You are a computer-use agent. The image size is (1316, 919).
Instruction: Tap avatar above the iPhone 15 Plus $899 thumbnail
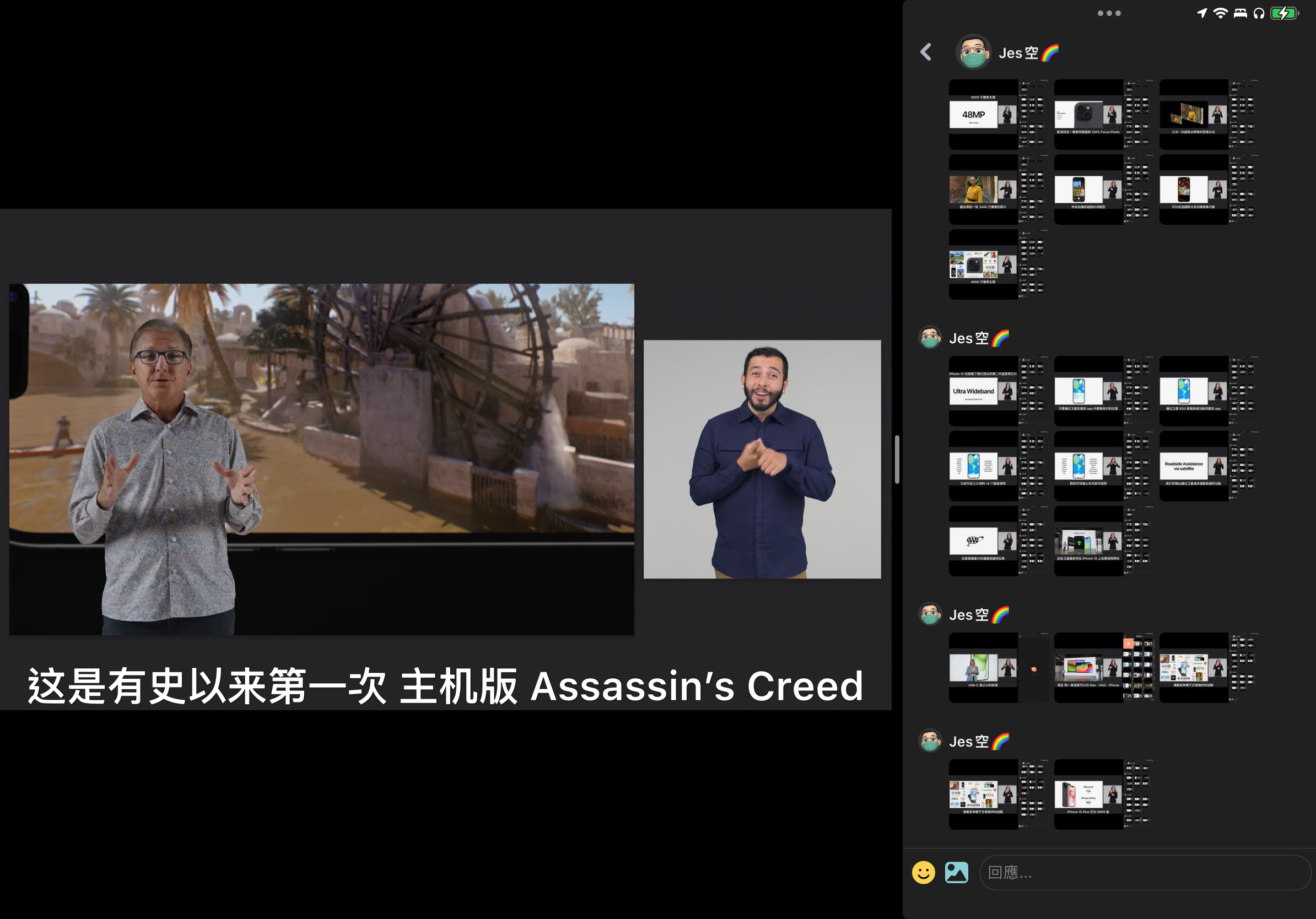tap(930, 741)
